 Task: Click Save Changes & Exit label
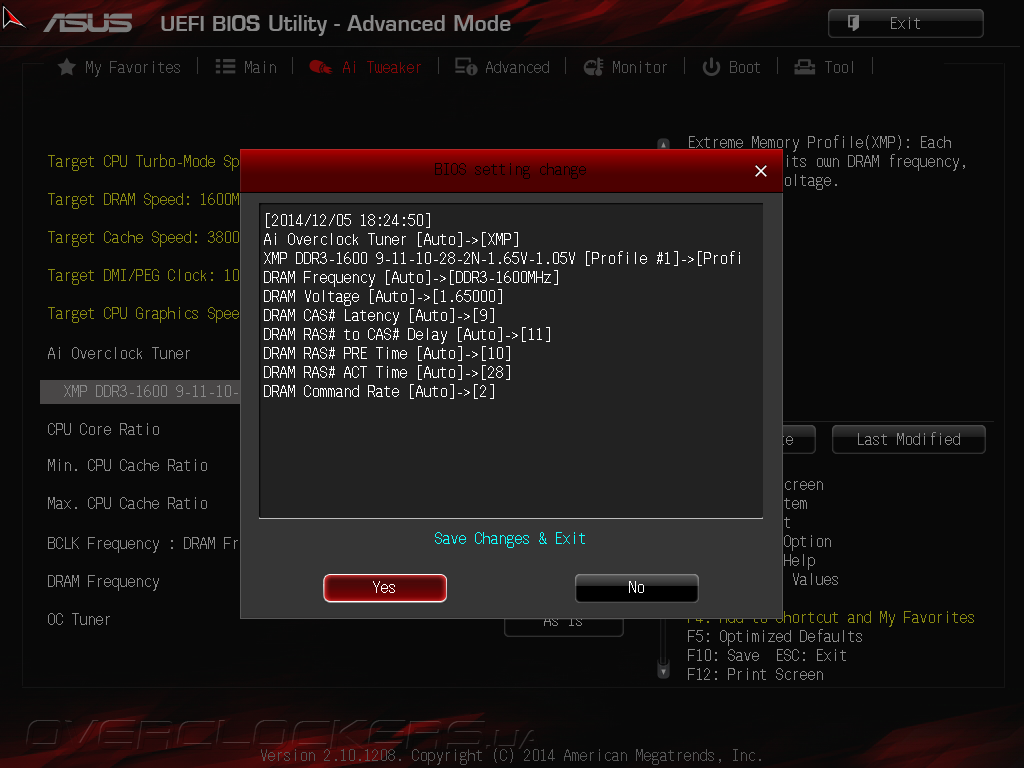(x=510, y=539)
